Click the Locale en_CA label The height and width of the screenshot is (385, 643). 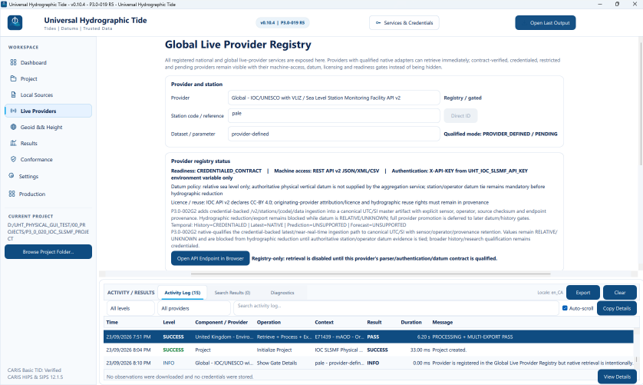(550, 292)
